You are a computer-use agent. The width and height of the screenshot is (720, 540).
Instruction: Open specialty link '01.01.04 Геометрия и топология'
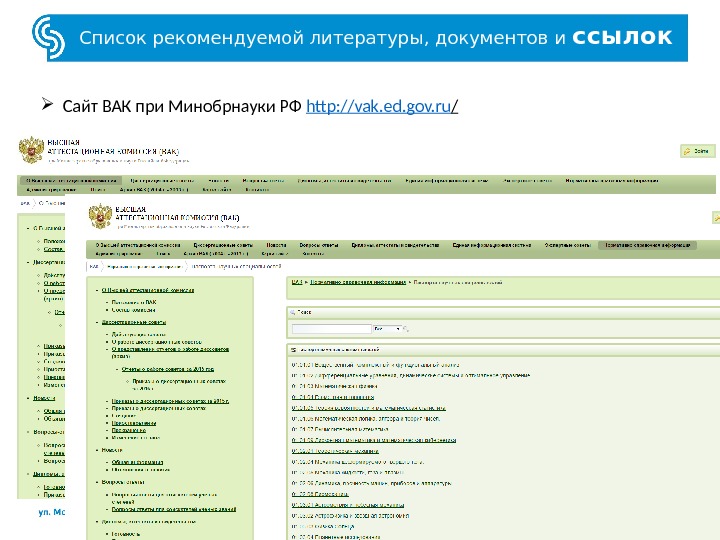(x=332, y=397)
